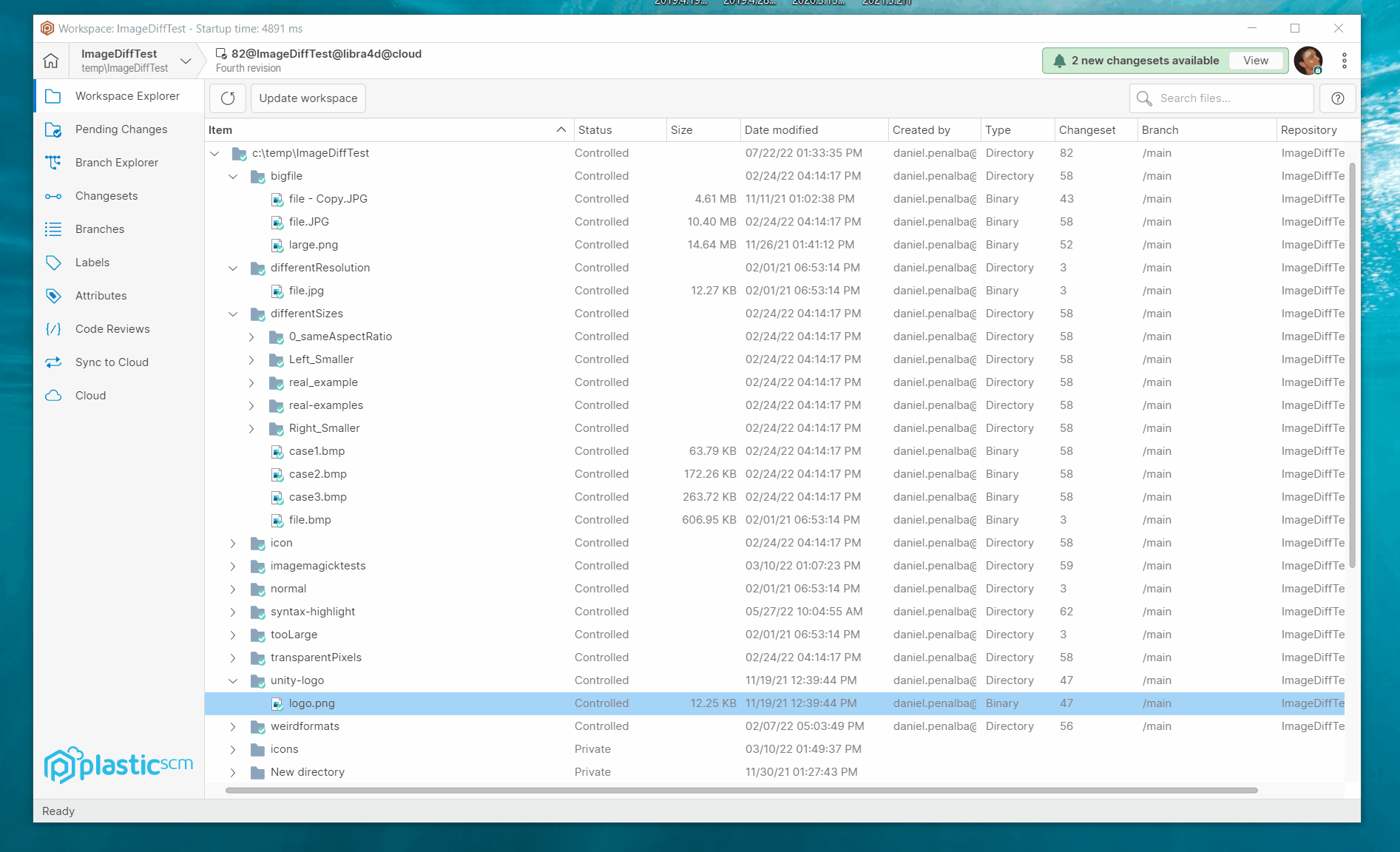Open the Labels view
Image resolution: width=1400 pixels, height=852 pixels.
pyautogui.click(x=92, y=262)
